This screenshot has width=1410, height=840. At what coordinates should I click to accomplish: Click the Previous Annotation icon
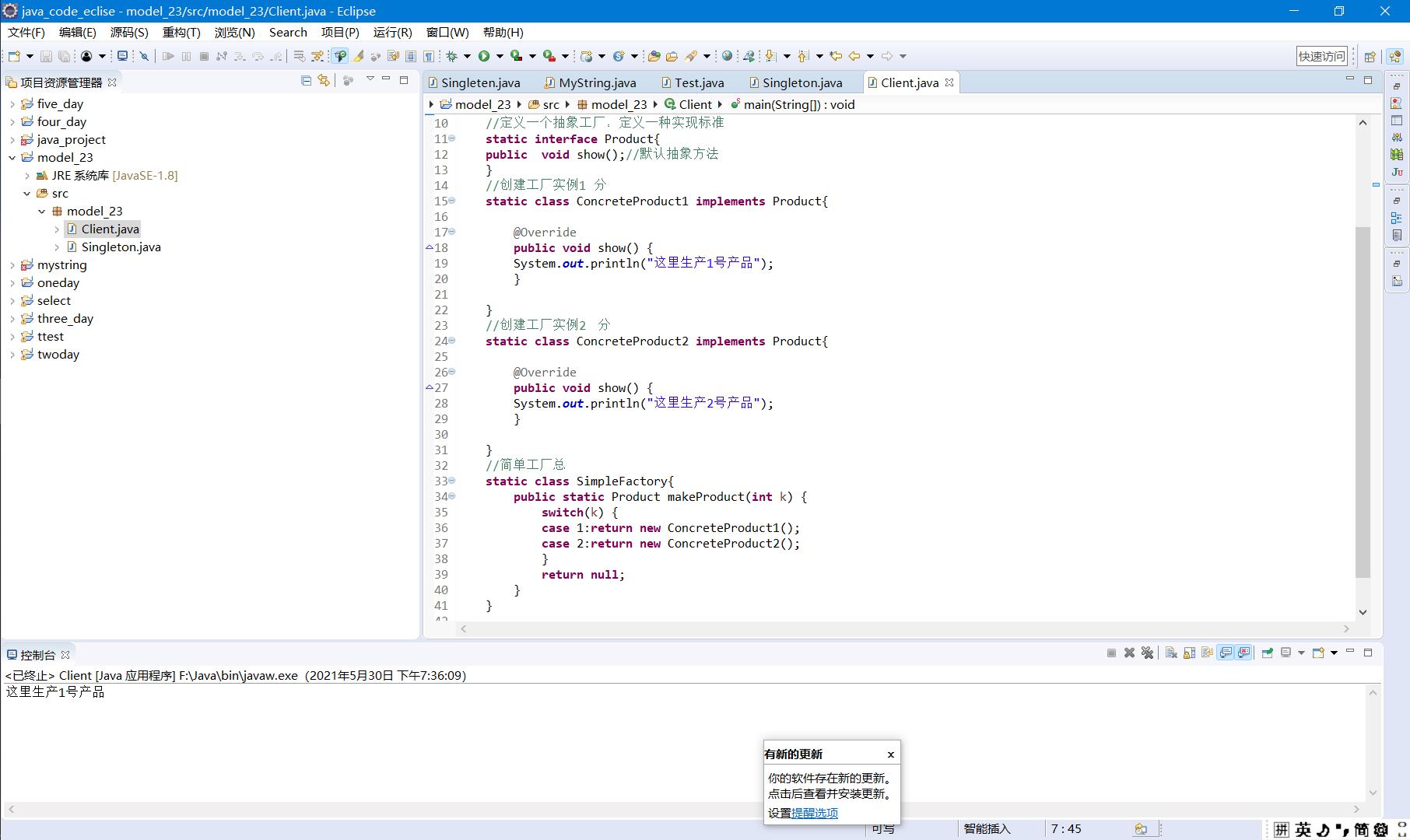click(x=803, y=56)
